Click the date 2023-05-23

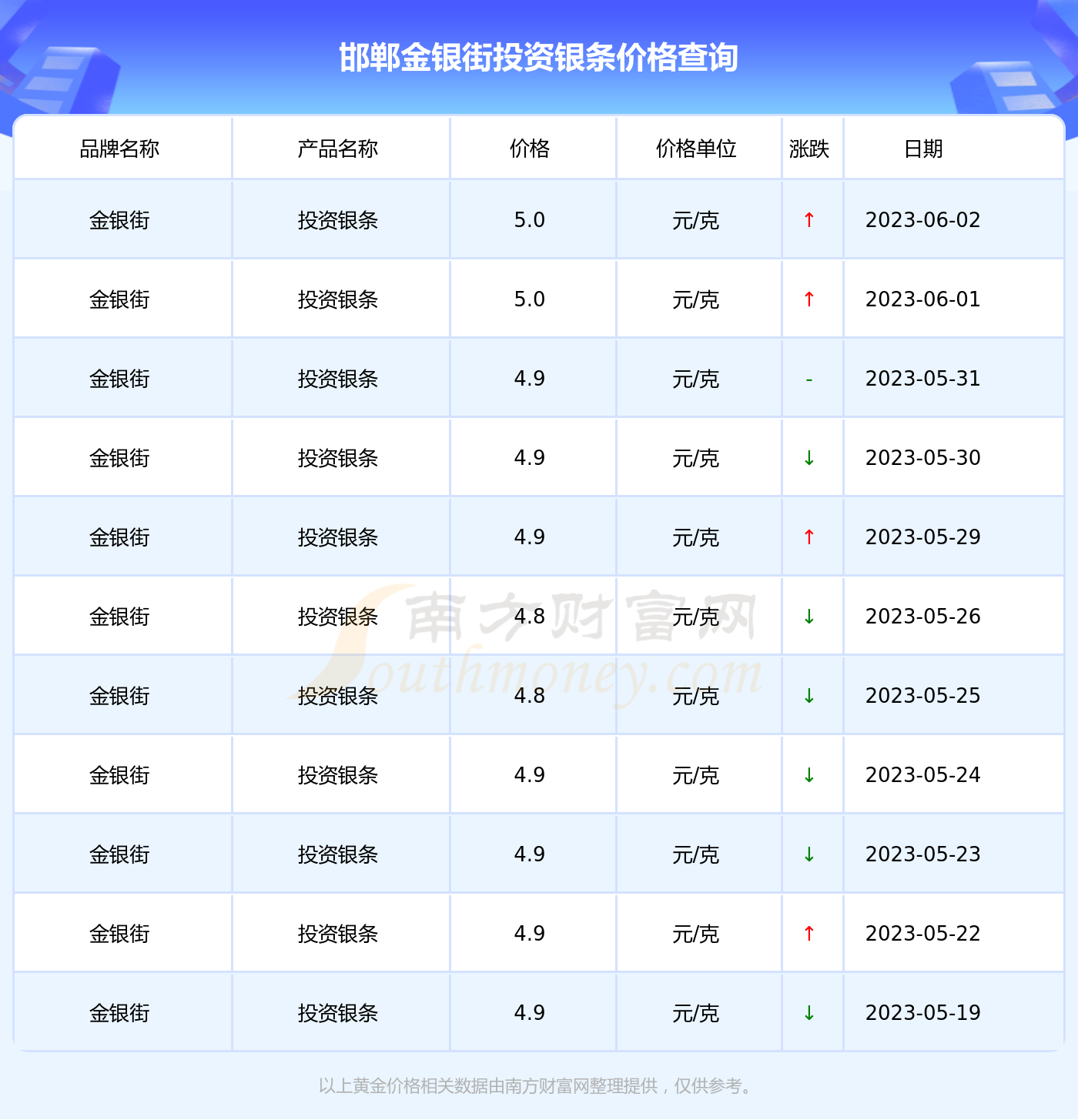[x=923, y=854]
